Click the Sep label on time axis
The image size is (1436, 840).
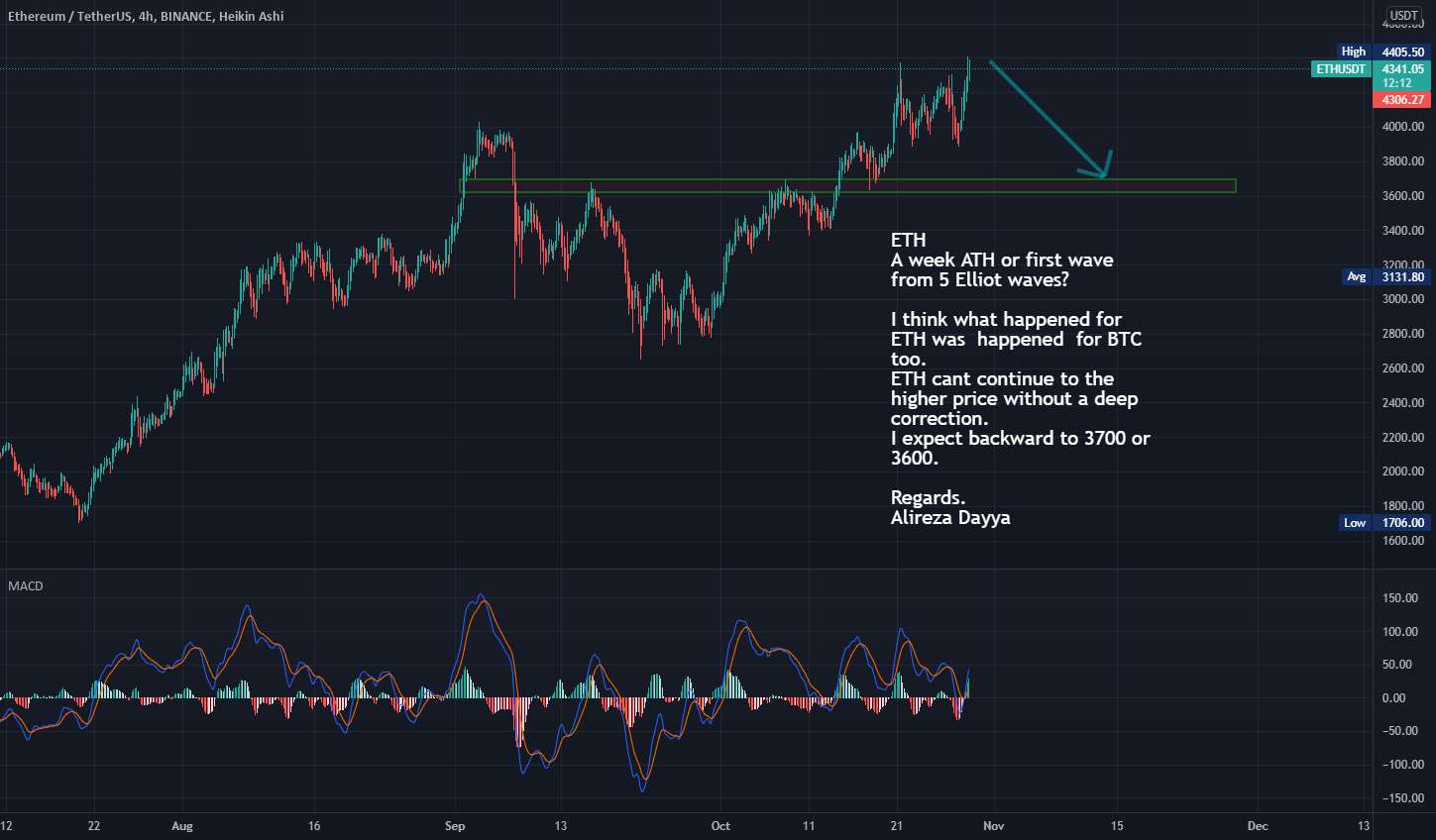[x=455, y=826]
